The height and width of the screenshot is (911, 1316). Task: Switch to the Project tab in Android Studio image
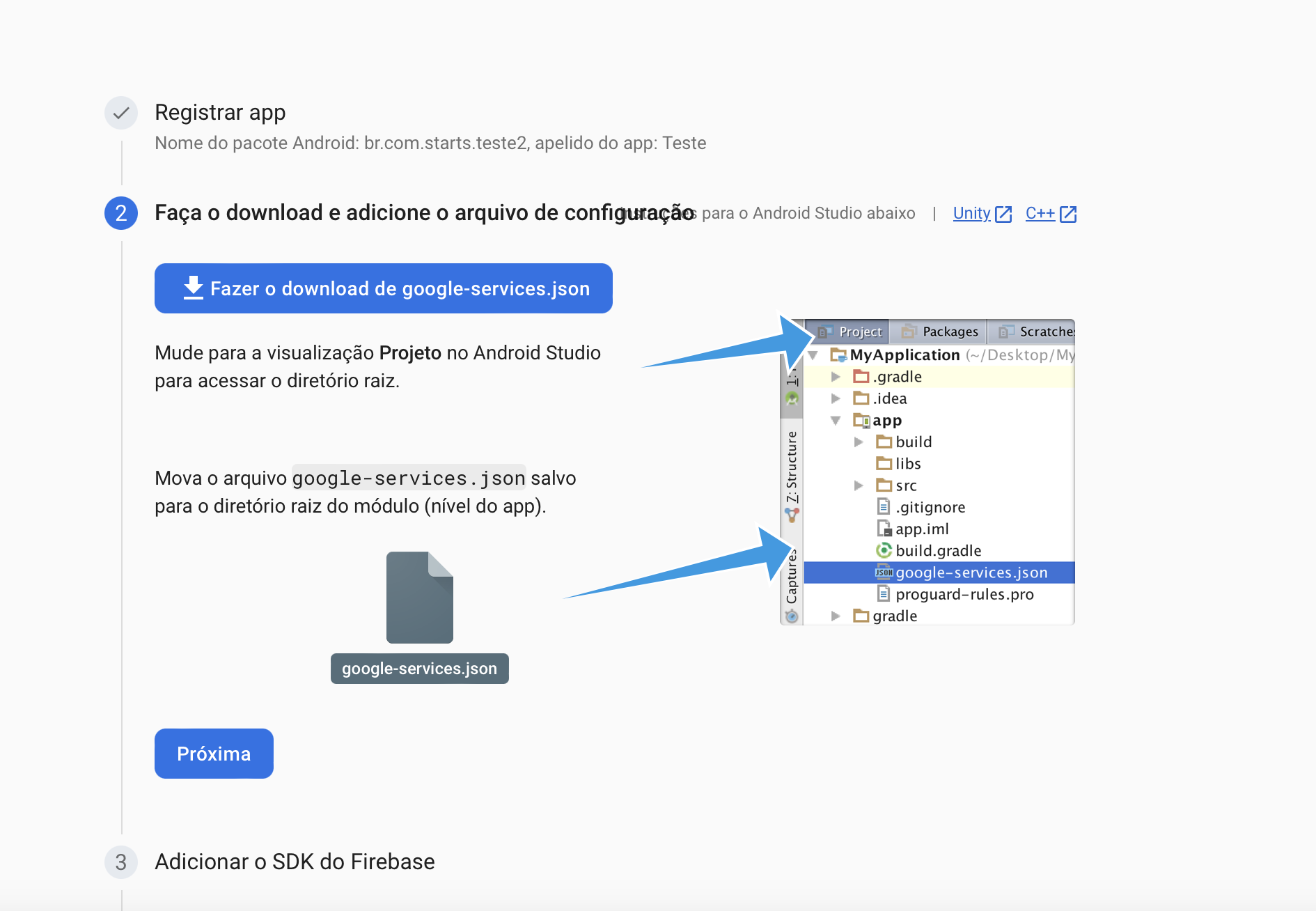[x=847, y=332]
